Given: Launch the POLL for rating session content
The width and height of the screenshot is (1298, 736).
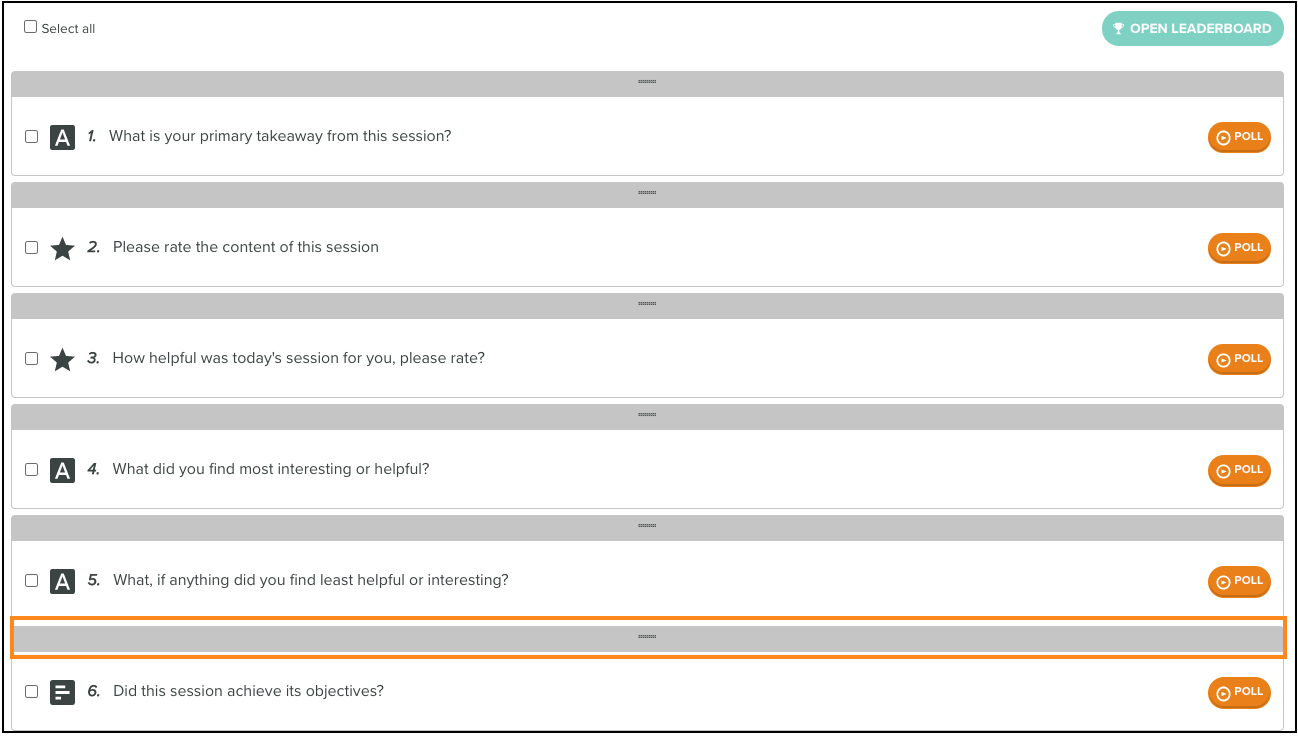Looking at the screenshot, I should click(x=1239, y=248).
